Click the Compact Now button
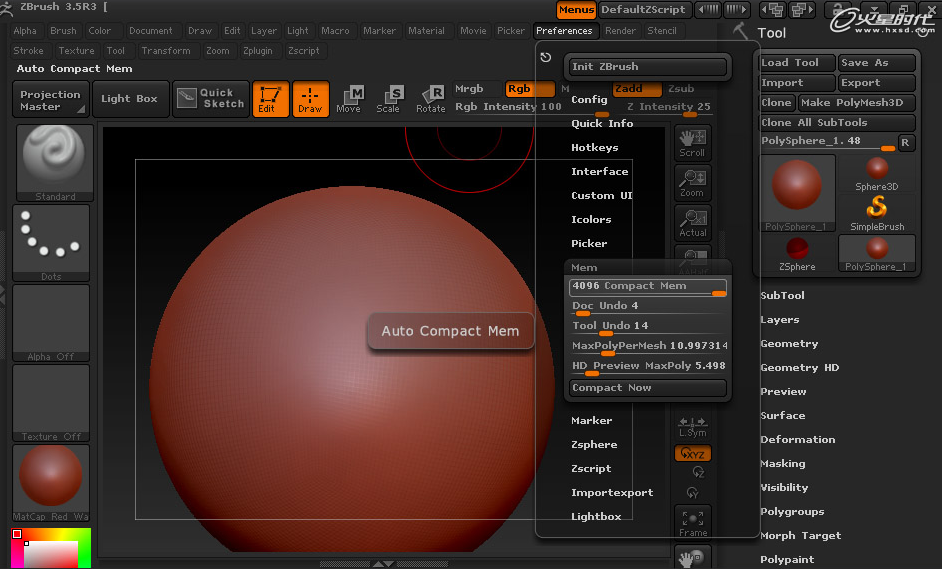 (648, 388)
